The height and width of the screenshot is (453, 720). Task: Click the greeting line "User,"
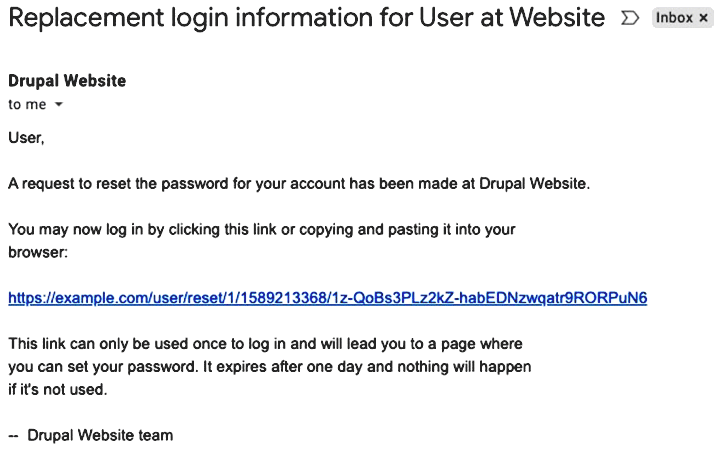tap(26, 138)
